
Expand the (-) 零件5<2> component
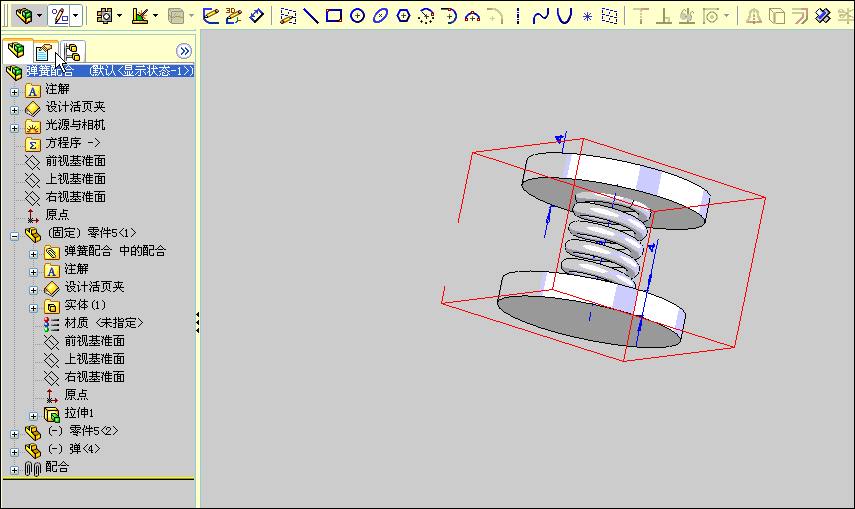(x=15, y=434)
